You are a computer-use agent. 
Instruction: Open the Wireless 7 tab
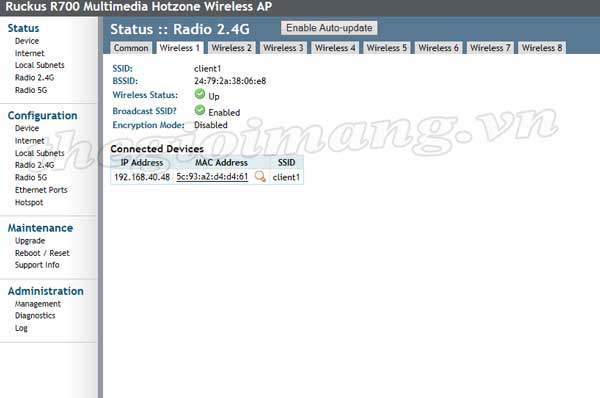click(x=490, y=48)
